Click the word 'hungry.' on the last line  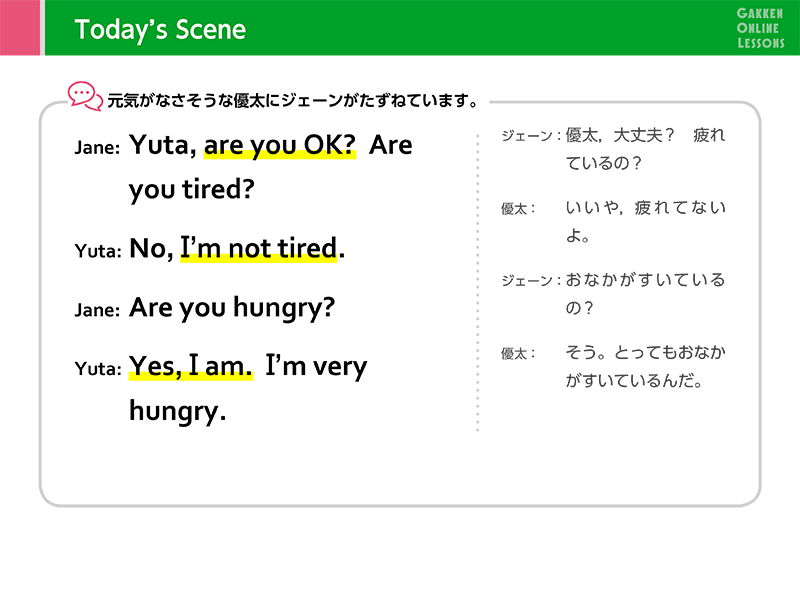coord(177,411)
